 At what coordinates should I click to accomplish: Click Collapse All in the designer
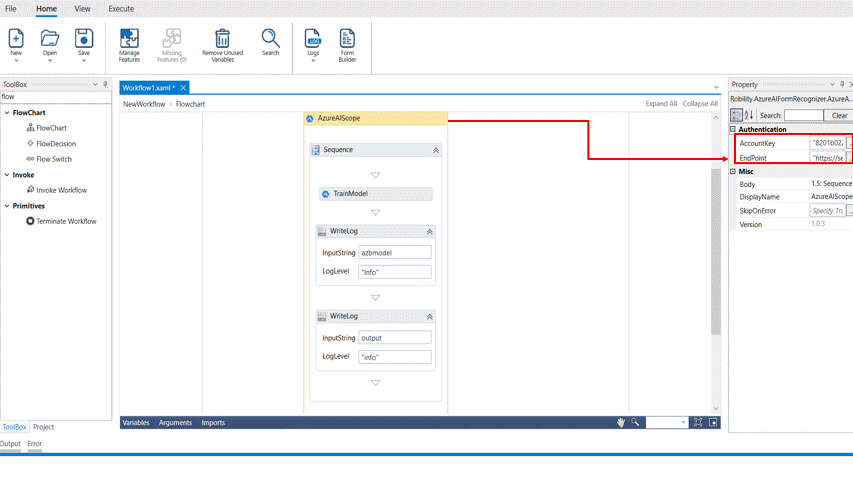[x=700, y=104]
